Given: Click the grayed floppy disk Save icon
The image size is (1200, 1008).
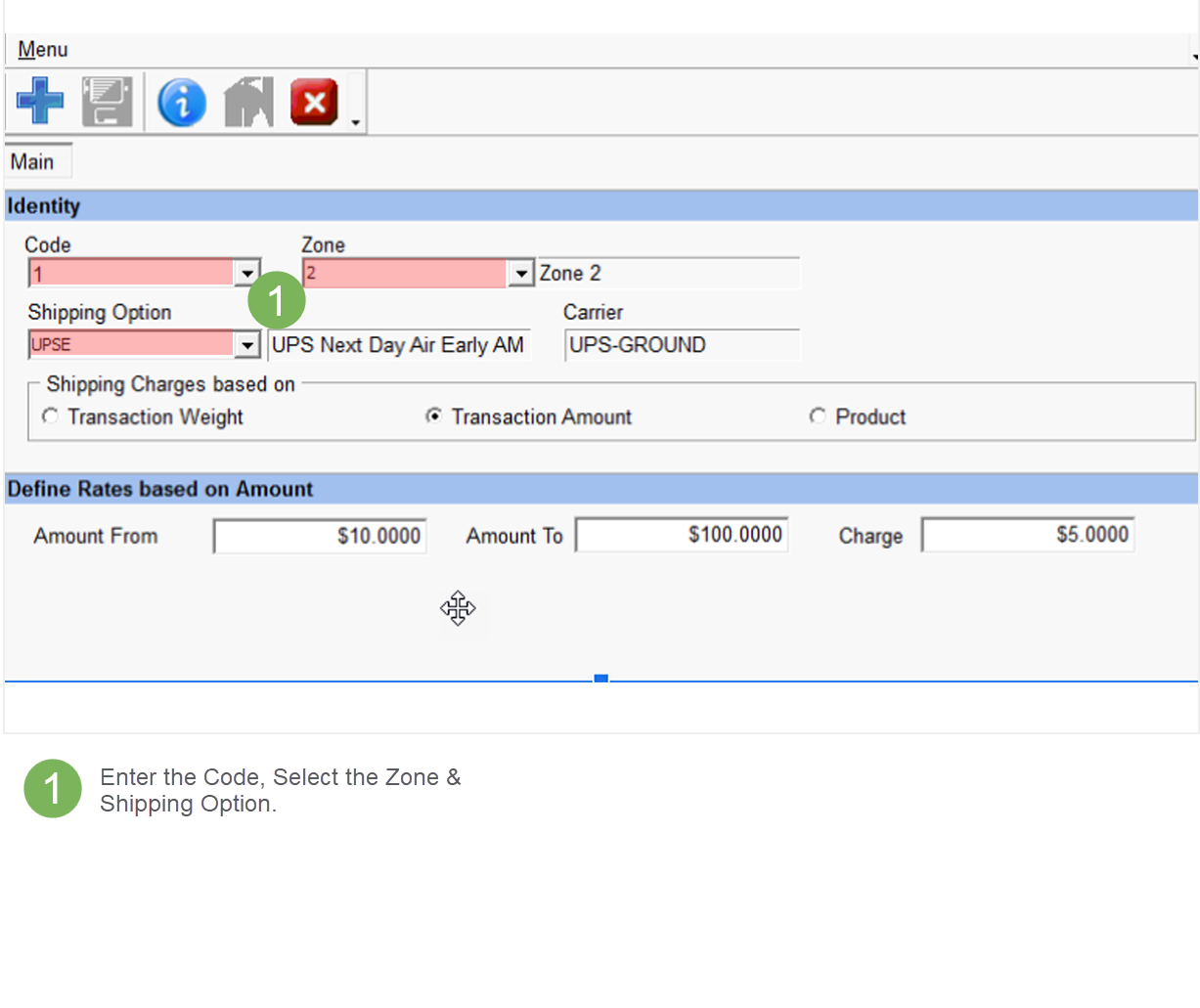Looking at the screenshot, I should point(107,102).
